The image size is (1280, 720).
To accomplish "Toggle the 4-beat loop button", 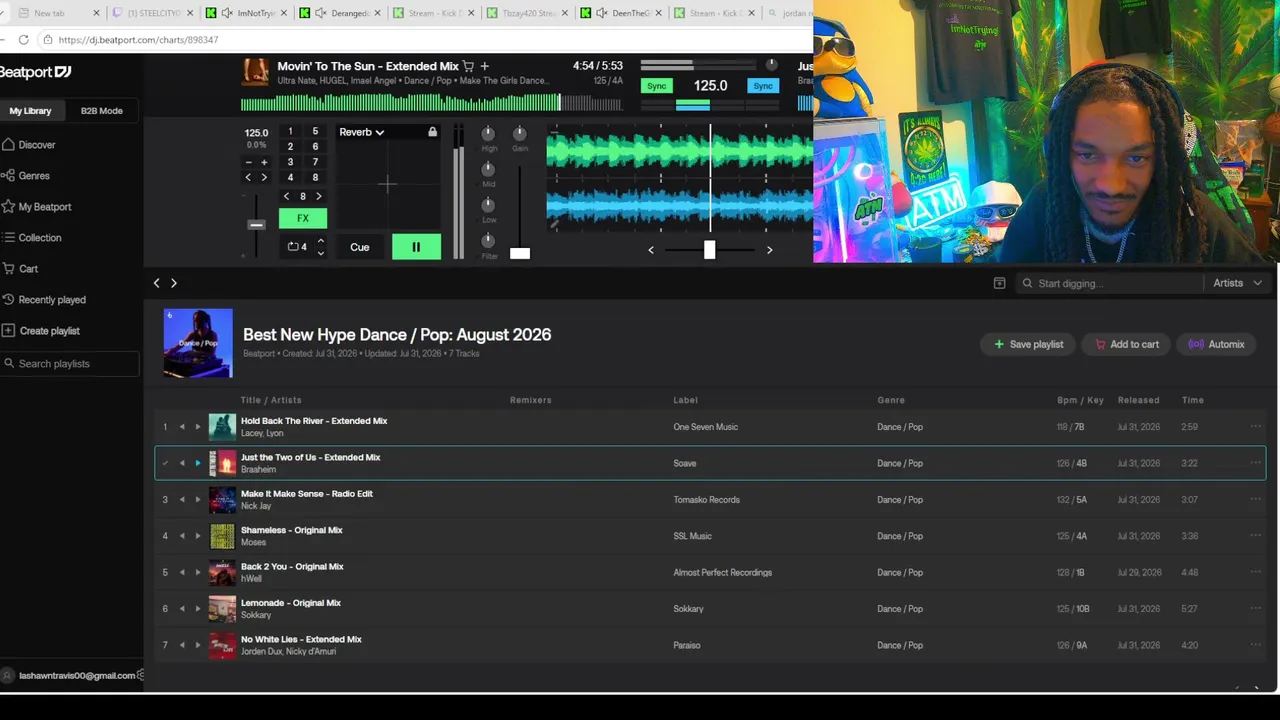I will (298, 247).
